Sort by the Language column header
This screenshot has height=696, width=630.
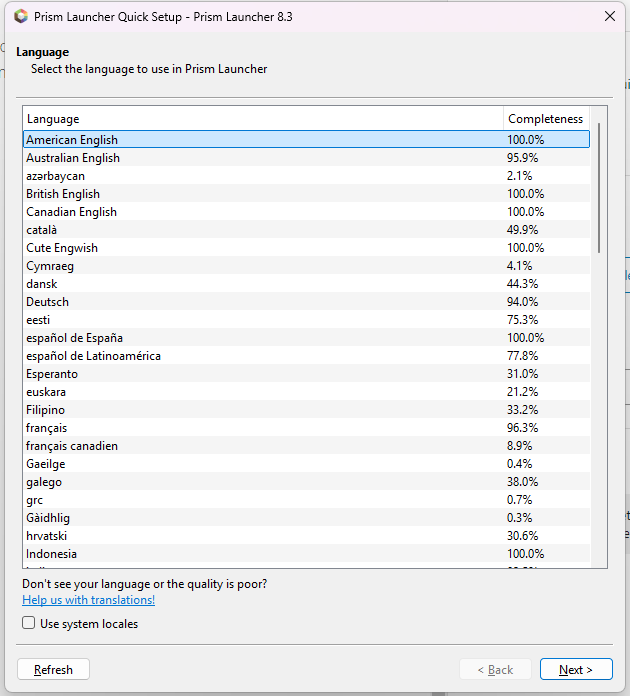[x=263, y=119]
